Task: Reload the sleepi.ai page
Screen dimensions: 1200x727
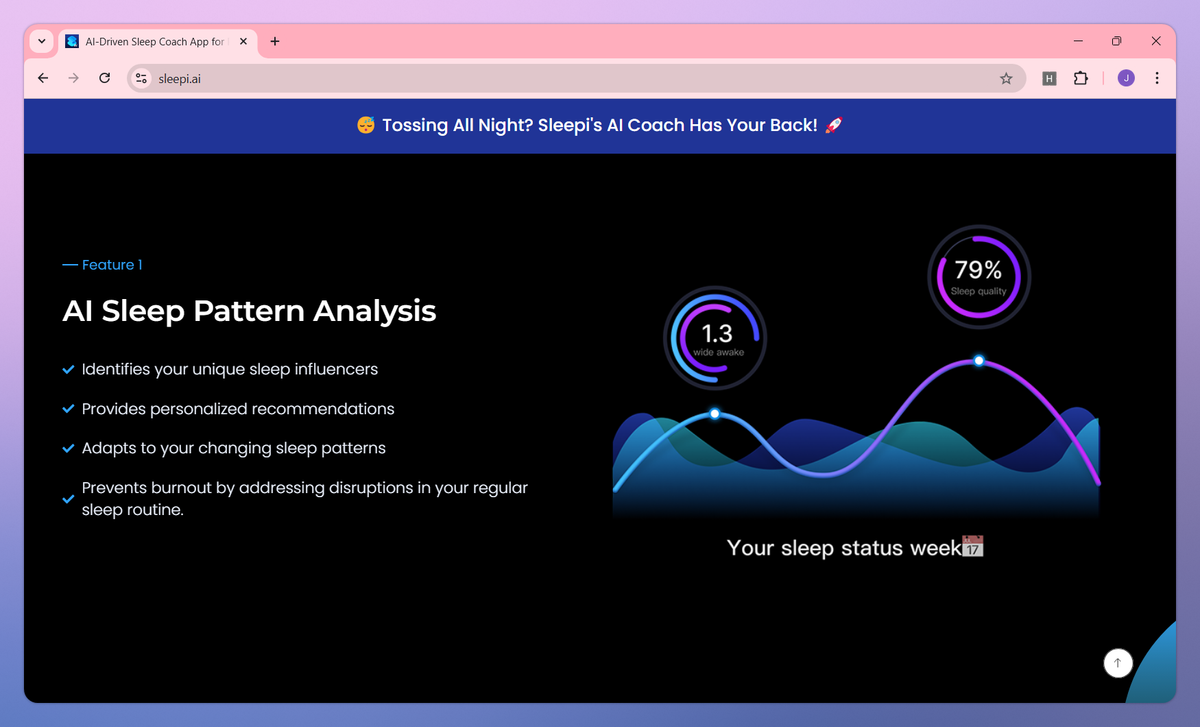Action: (104, 77)
